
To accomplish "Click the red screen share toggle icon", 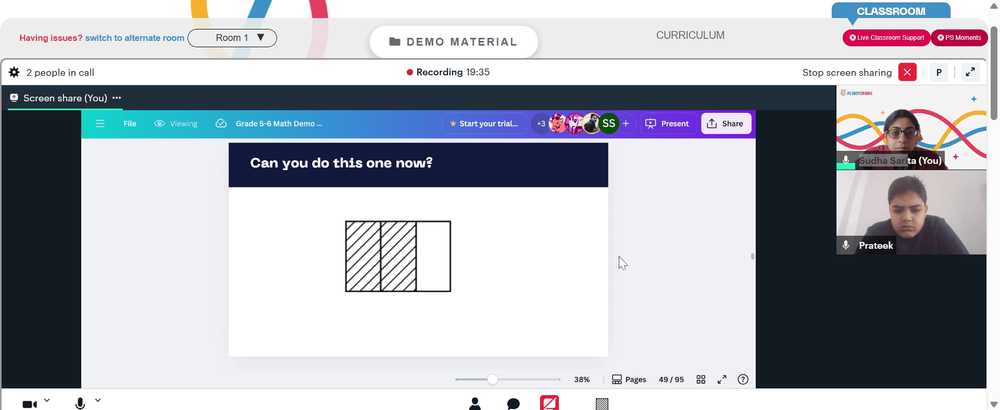I will pyautogui.click(x=549, y=403).
